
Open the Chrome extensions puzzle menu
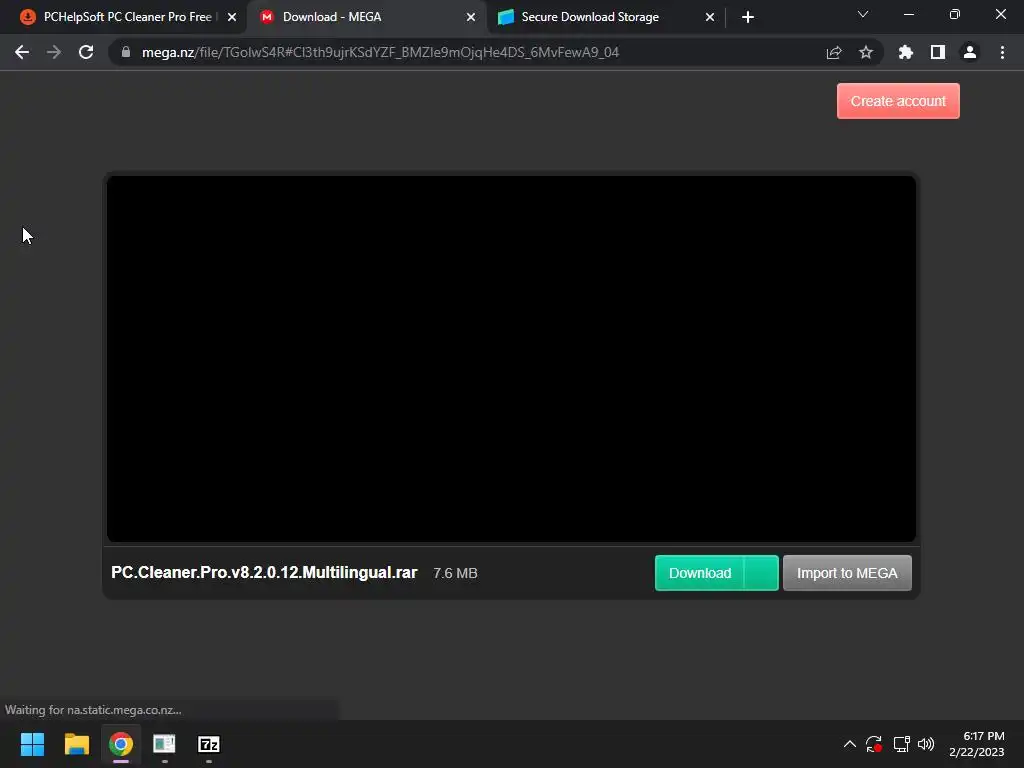(x=905, y=52)
